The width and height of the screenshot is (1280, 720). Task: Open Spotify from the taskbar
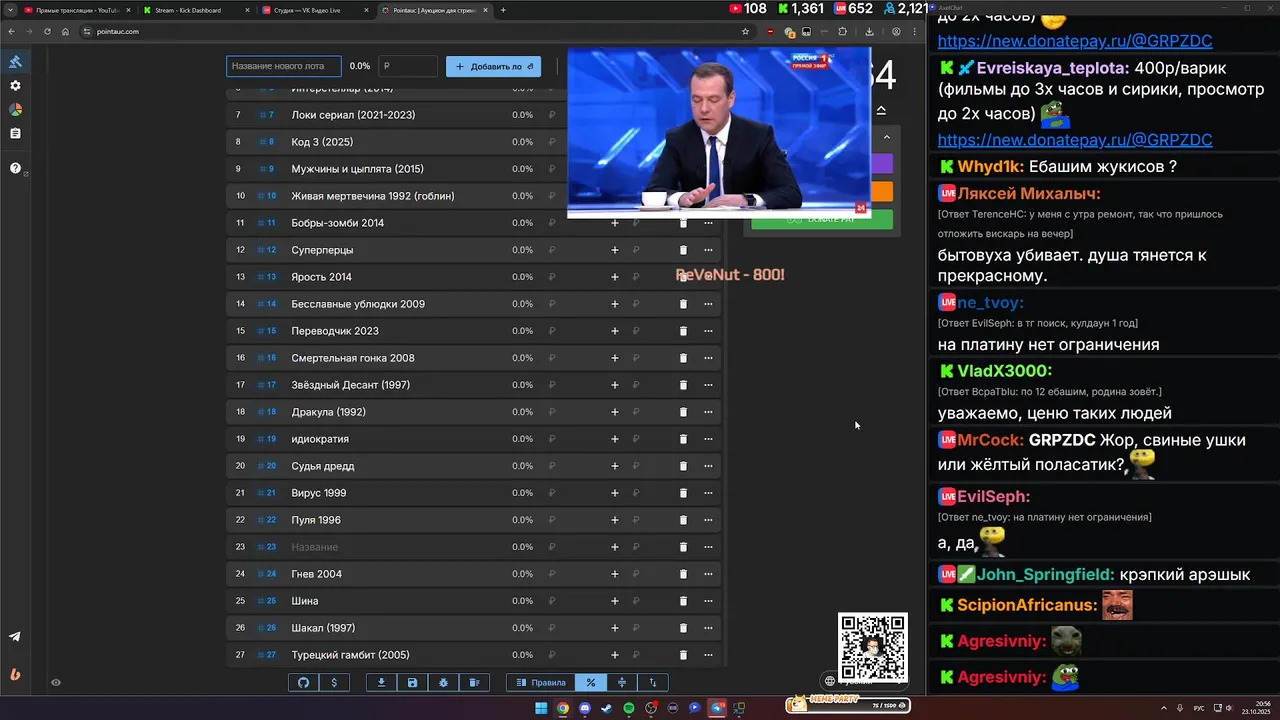[x=629, y=708]
